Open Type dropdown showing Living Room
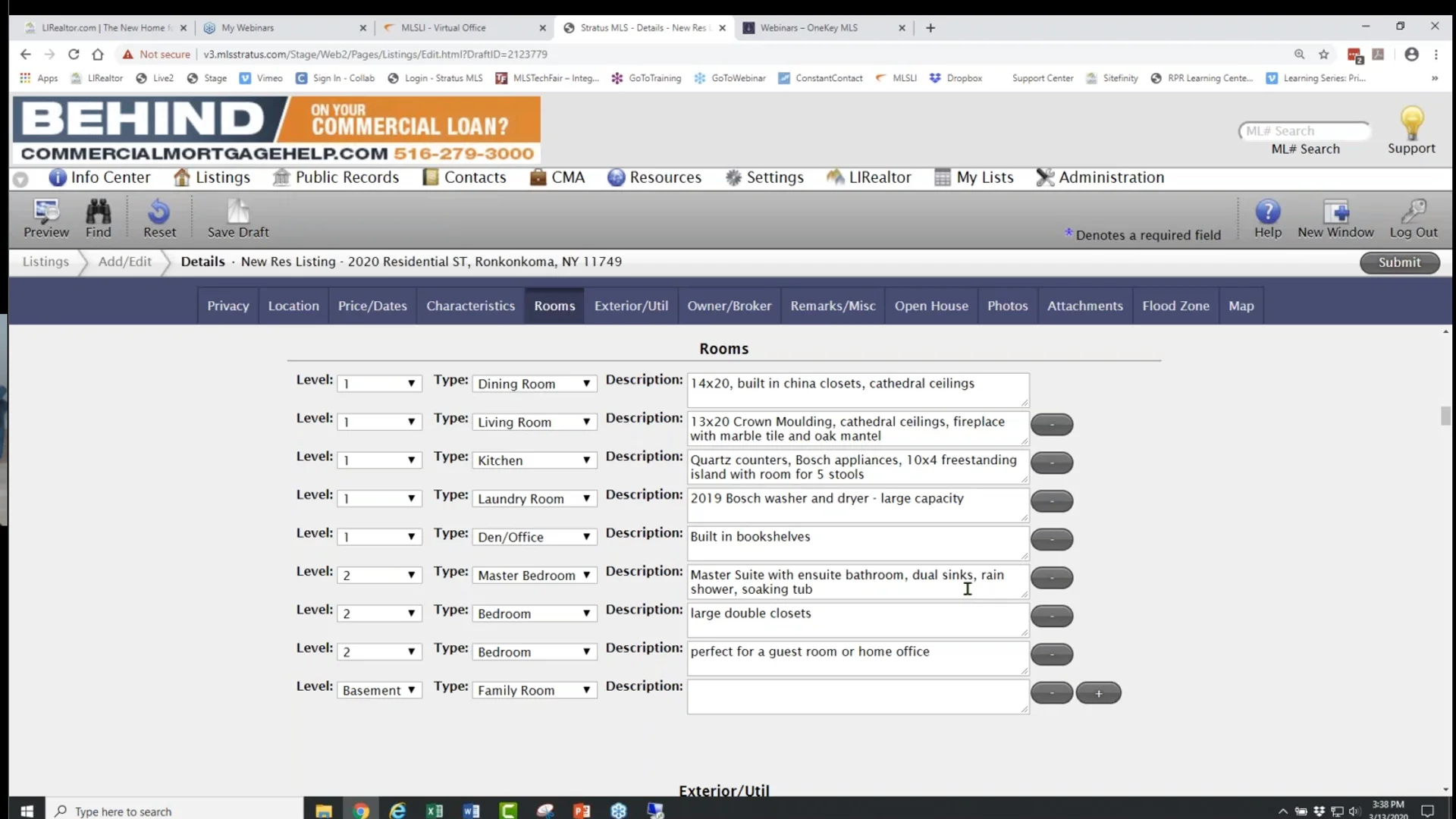Image resolution: width=1456 pixels, height=819 pixels. (x=534, y=422)
